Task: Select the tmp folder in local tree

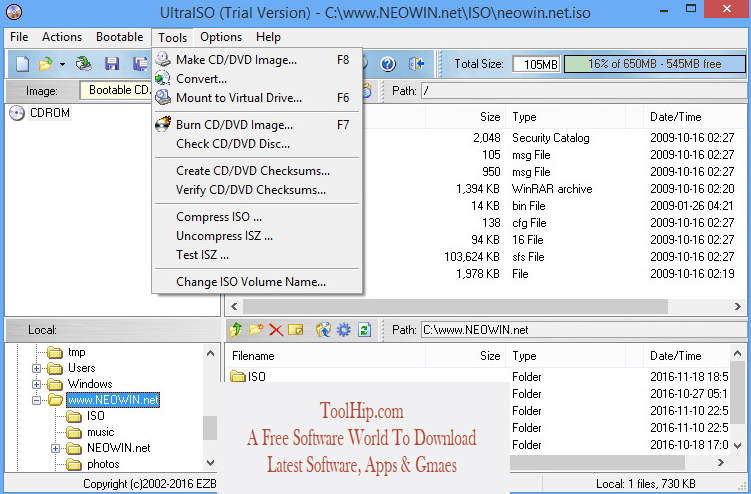Action: 77,352
